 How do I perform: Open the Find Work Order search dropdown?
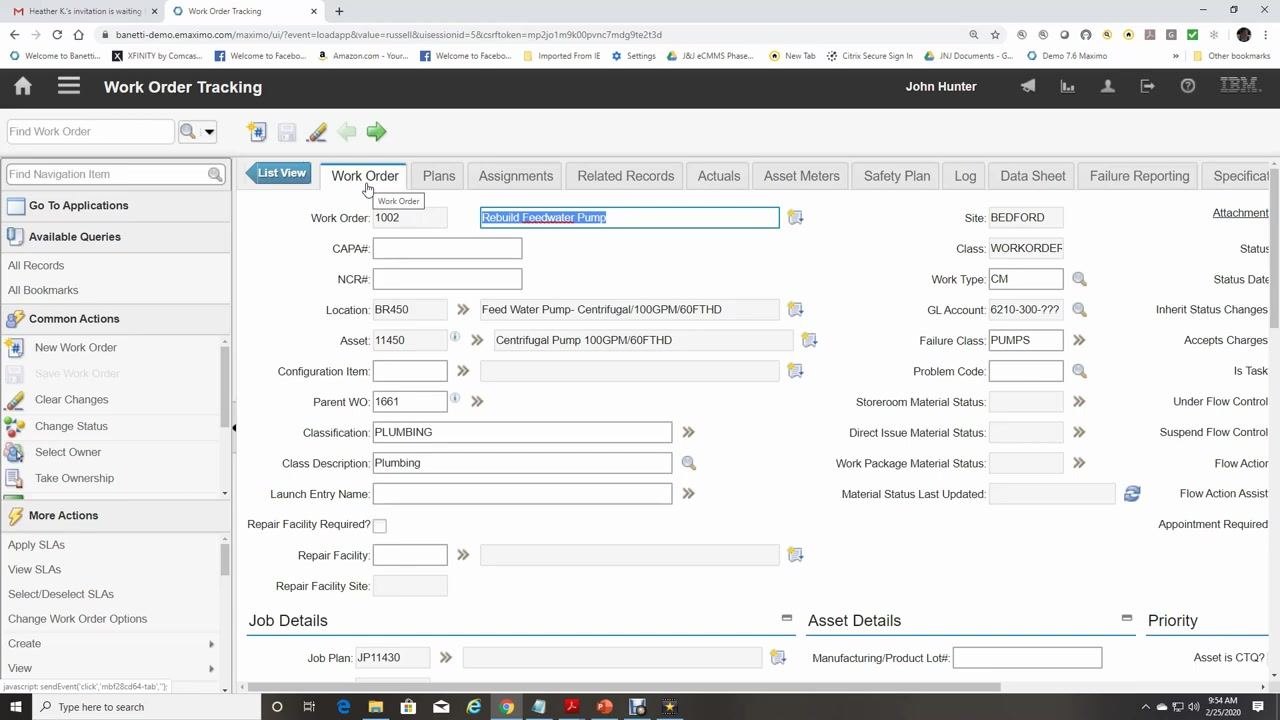(x=209, y=132)
